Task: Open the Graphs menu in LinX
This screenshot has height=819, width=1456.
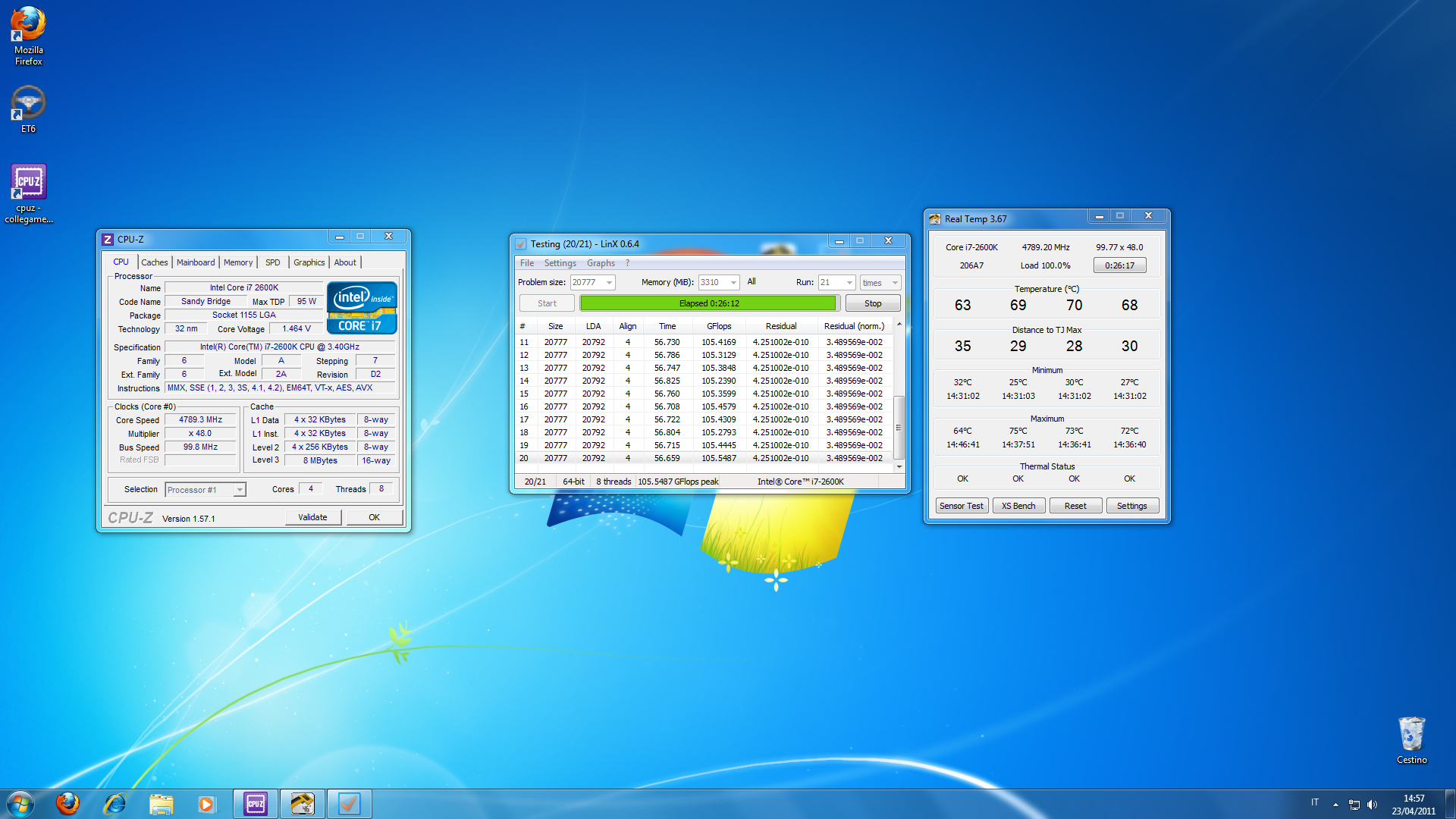Action: click(x=601, y=263)
